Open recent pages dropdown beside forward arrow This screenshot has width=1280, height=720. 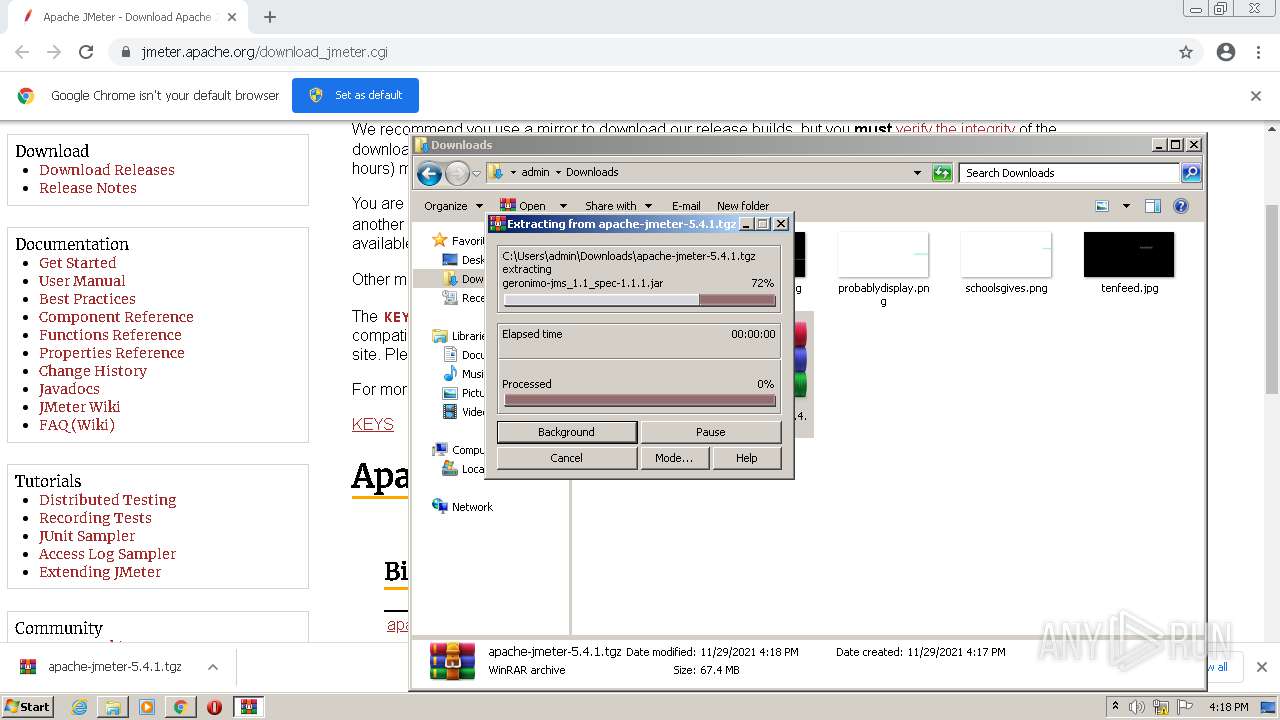[477, 173]
